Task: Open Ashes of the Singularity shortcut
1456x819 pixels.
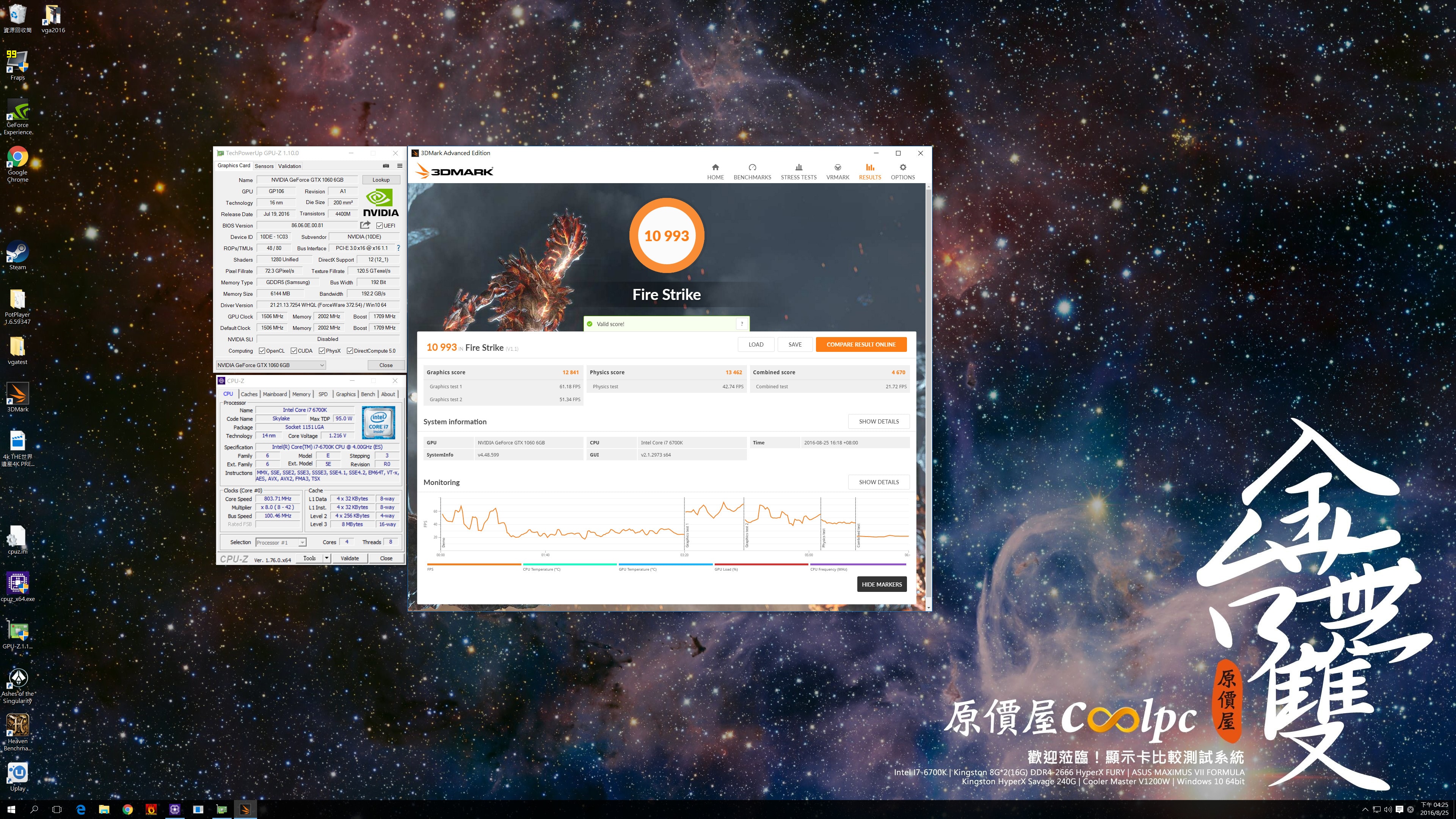Action: point(17,686)
